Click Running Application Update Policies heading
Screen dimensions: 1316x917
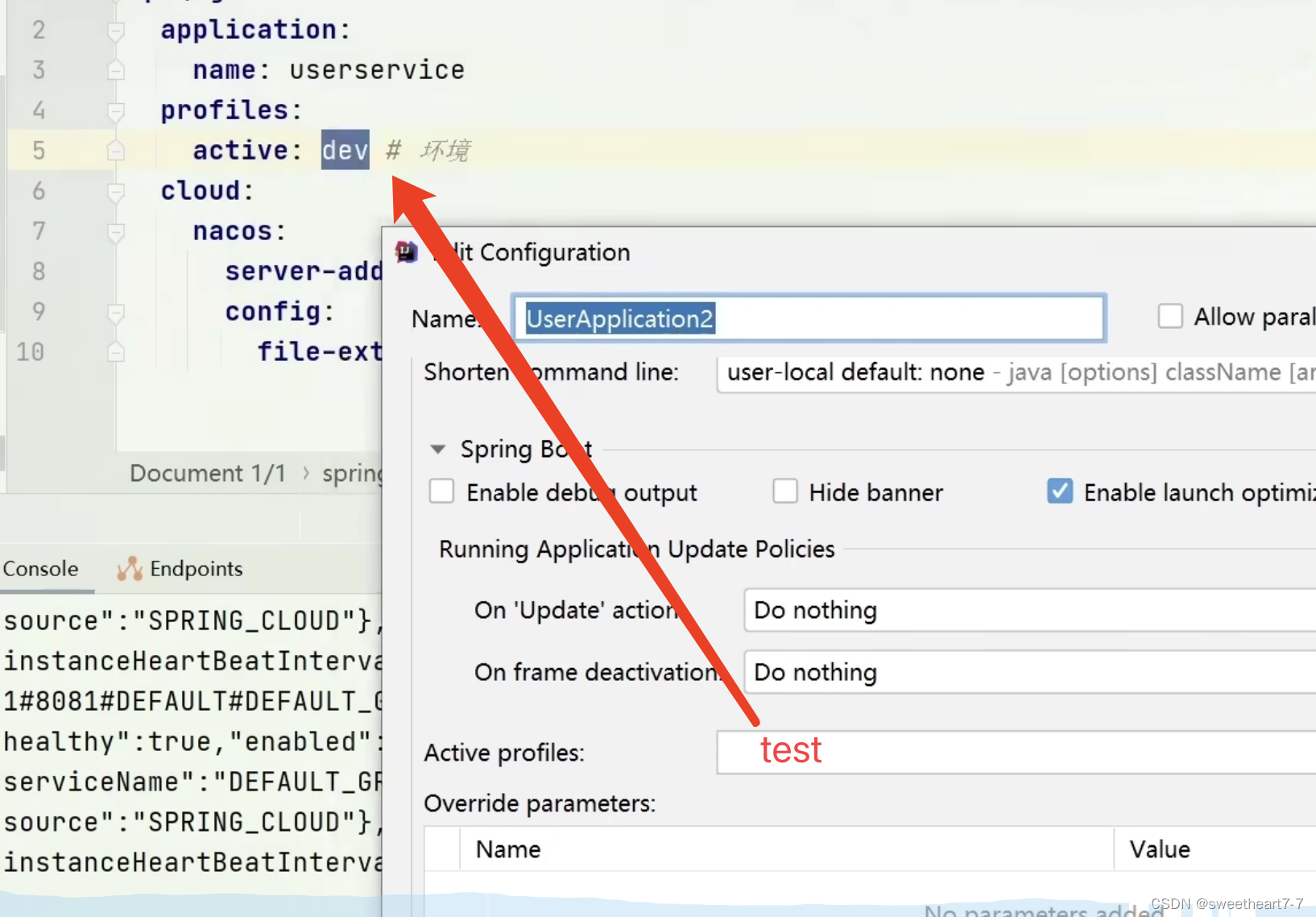[636, 550]
